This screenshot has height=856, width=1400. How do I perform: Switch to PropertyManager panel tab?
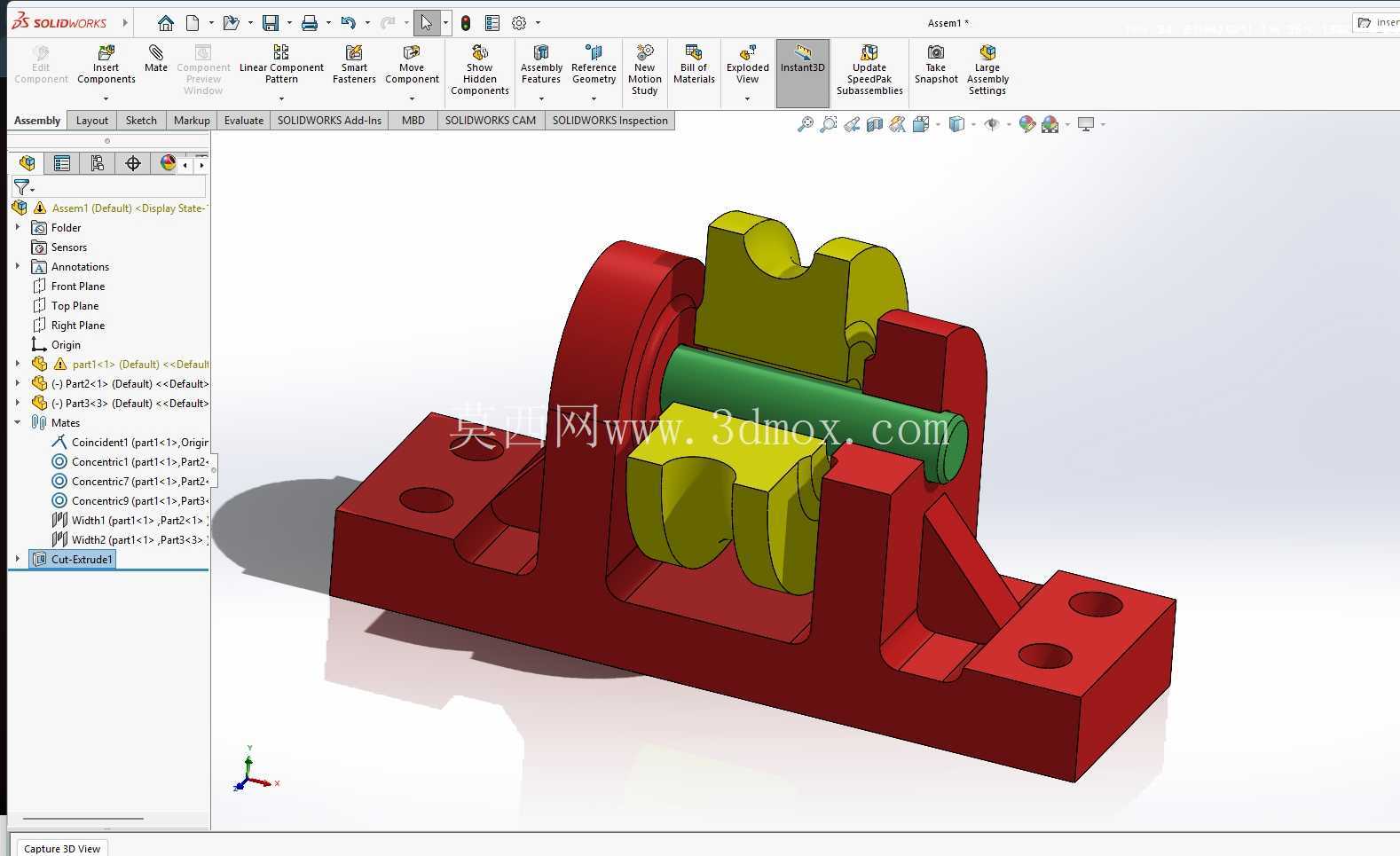pos(62,163)
